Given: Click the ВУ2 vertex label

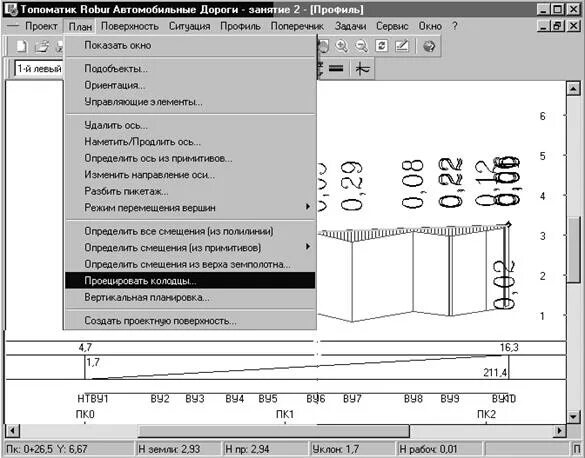Looking at the screenshot, I should pyautogui.click(x=160, y=399).
